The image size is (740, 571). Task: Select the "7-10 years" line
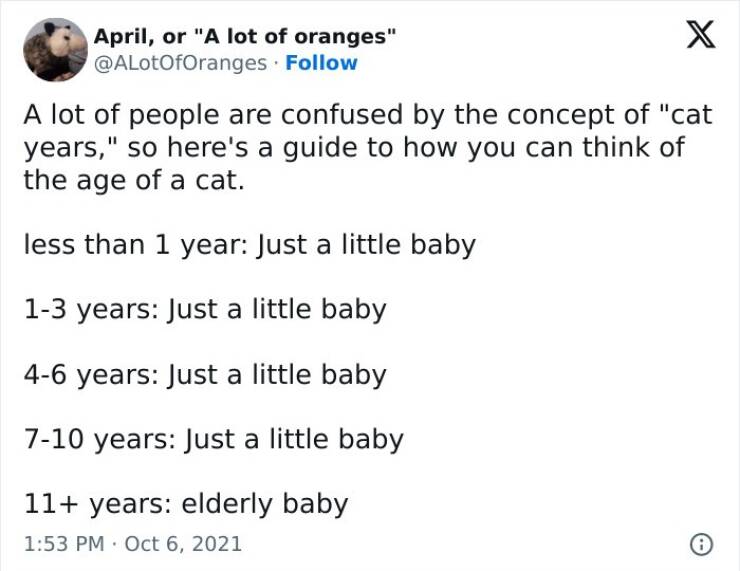(213, 440)
